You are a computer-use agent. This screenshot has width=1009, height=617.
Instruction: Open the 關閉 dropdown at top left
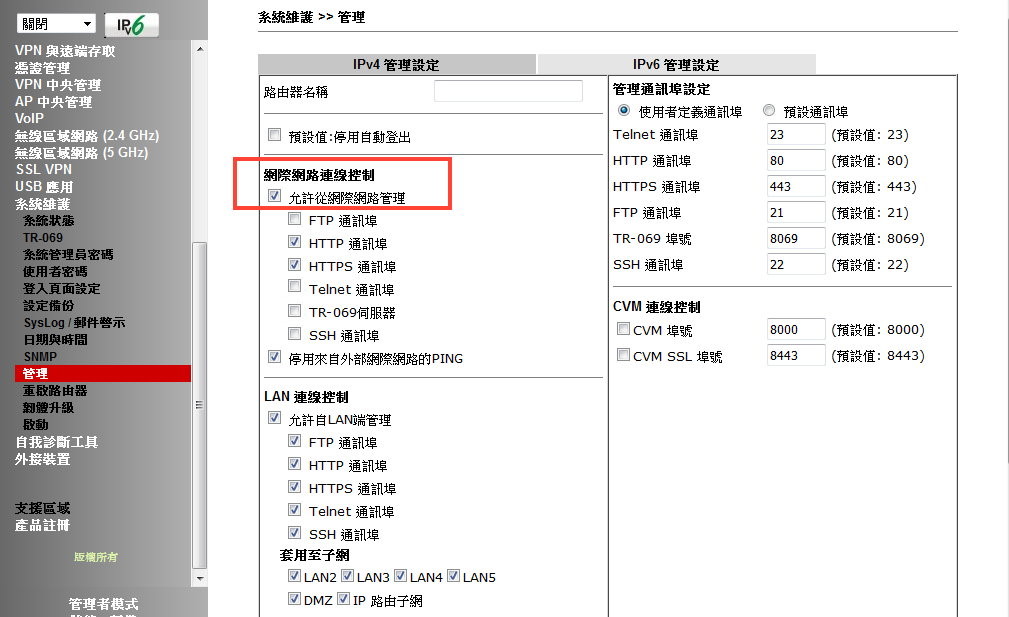(x=55, y=23)
